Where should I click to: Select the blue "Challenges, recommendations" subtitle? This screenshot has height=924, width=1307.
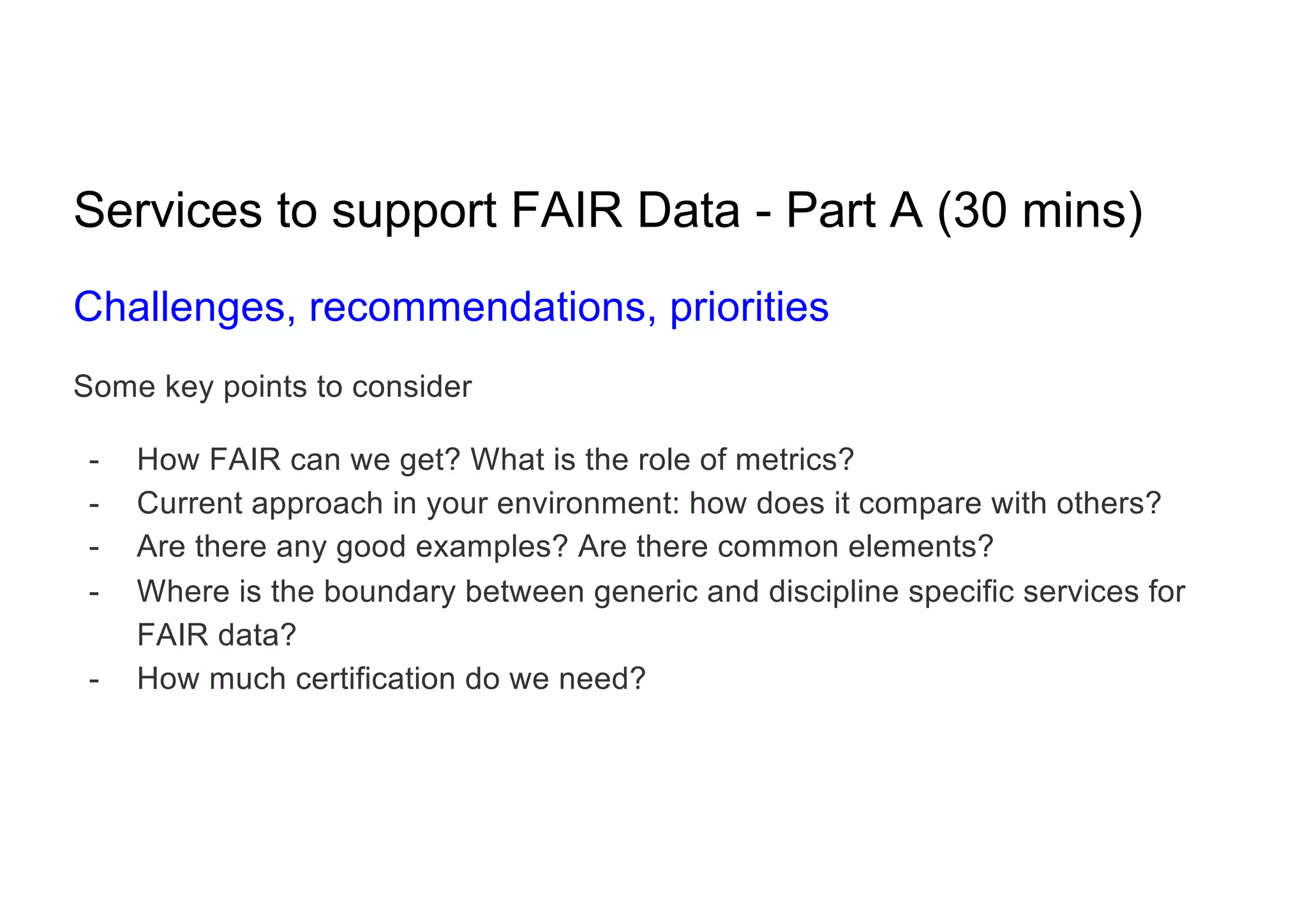[x=365, y=307]
